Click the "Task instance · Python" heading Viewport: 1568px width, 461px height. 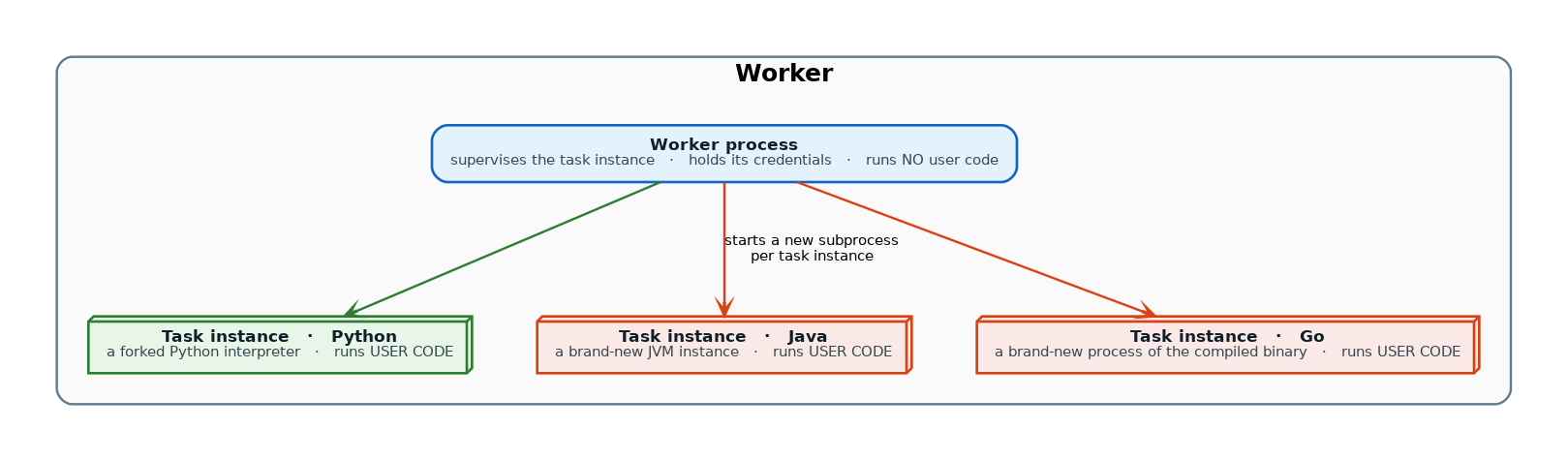tap(279, 337)
